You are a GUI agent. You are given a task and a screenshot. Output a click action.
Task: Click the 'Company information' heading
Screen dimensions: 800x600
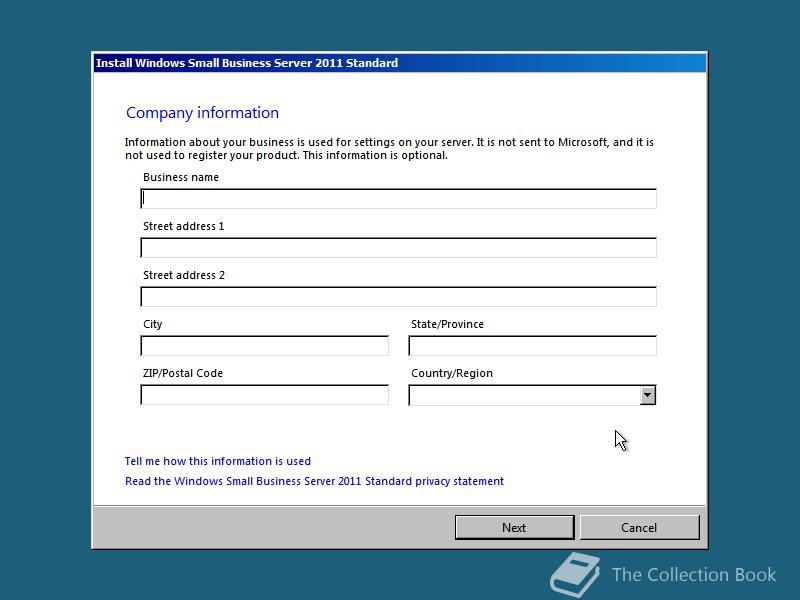click(x=203, y=113)
